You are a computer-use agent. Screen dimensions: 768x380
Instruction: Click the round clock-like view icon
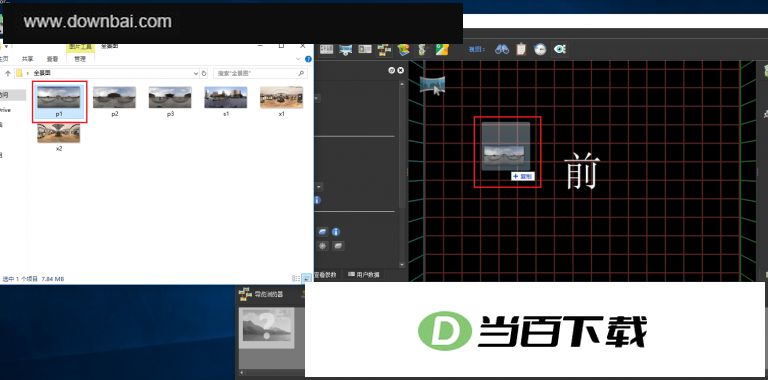pyautogui.click(x=540, y=49)
